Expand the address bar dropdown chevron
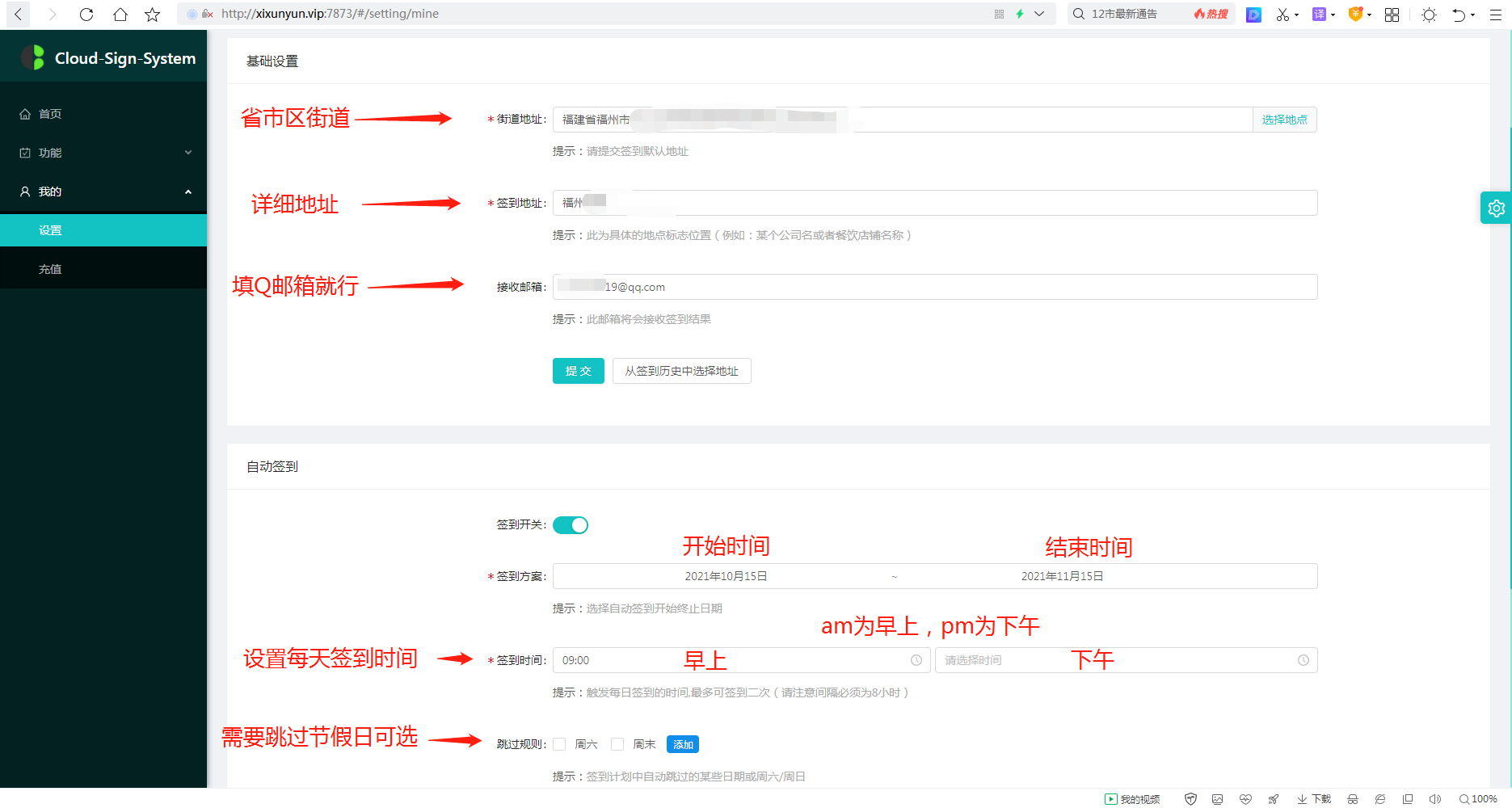 point(1039,14)
